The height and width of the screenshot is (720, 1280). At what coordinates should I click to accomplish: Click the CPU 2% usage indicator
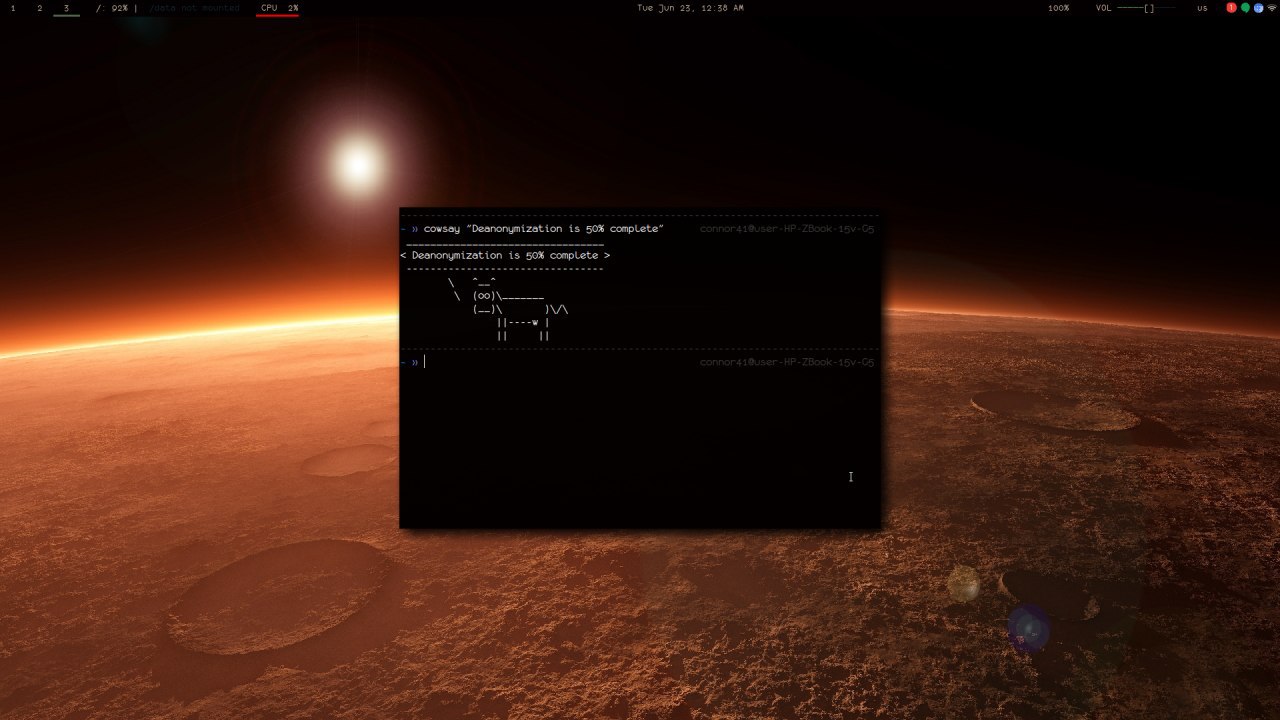tap(279, 8)
